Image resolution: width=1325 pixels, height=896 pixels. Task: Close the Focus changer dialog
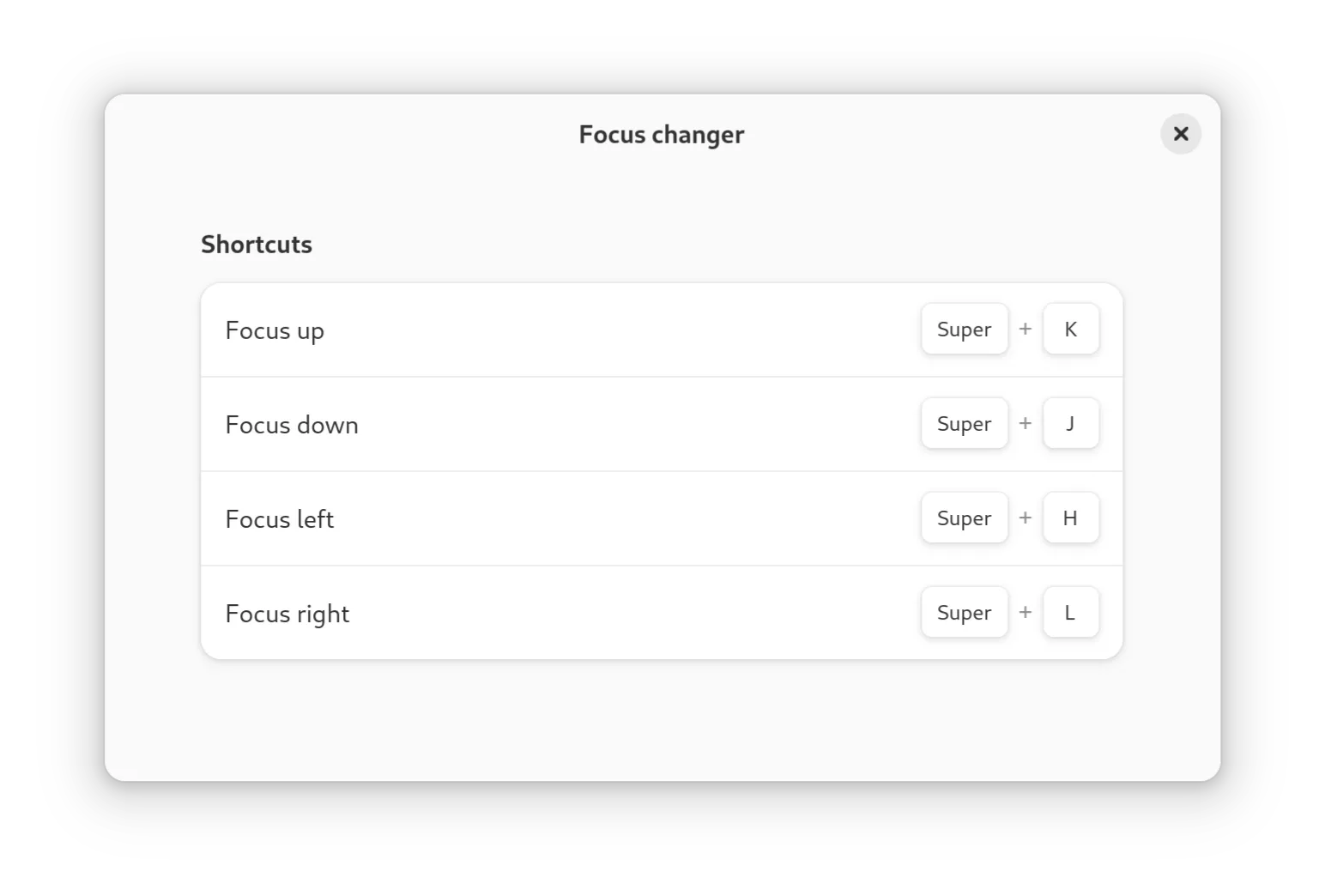[x=1181, y=134]
